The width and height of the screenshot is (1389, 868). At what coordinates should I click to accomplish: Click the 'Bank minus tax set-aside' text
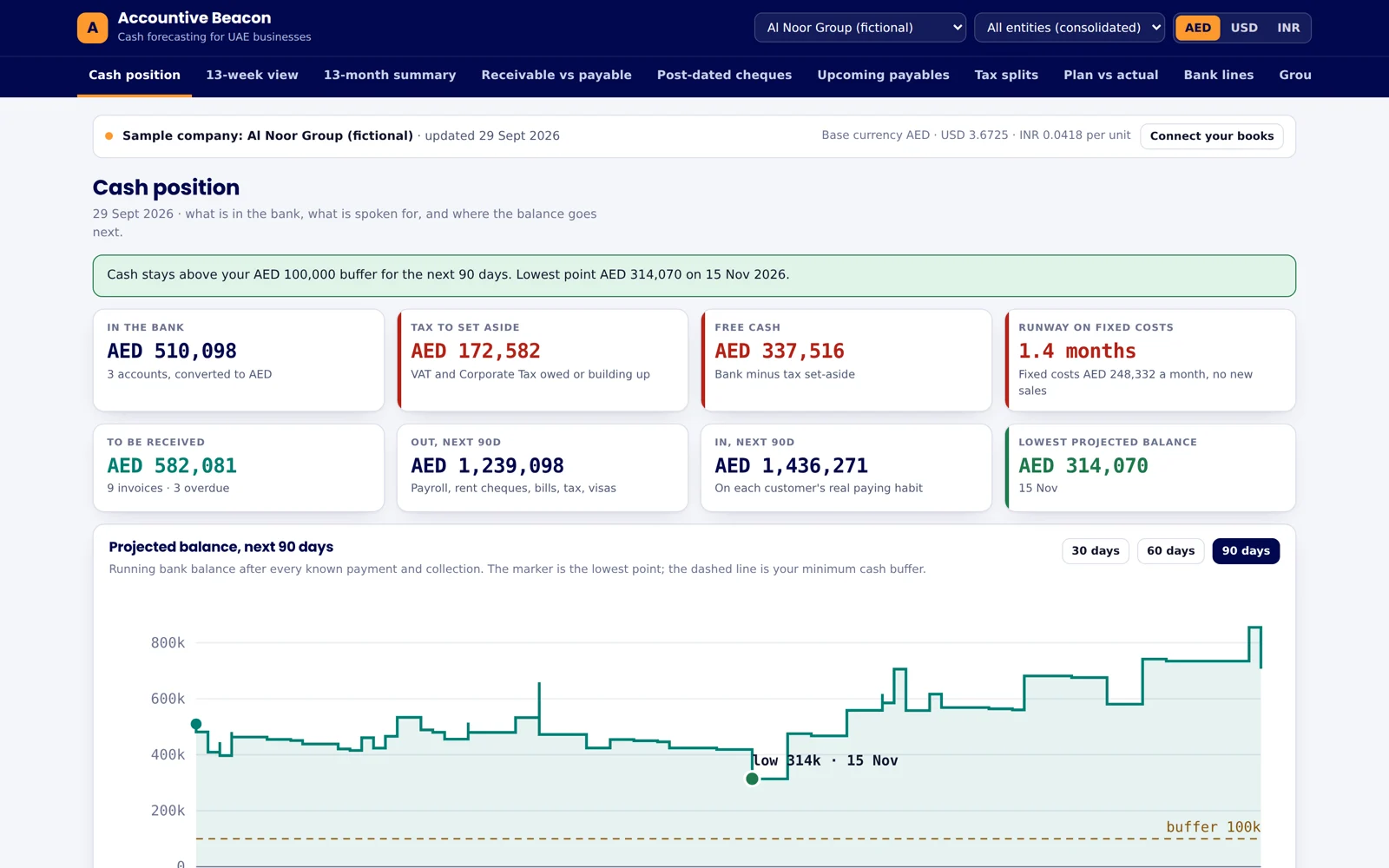[x=785, y=374]
